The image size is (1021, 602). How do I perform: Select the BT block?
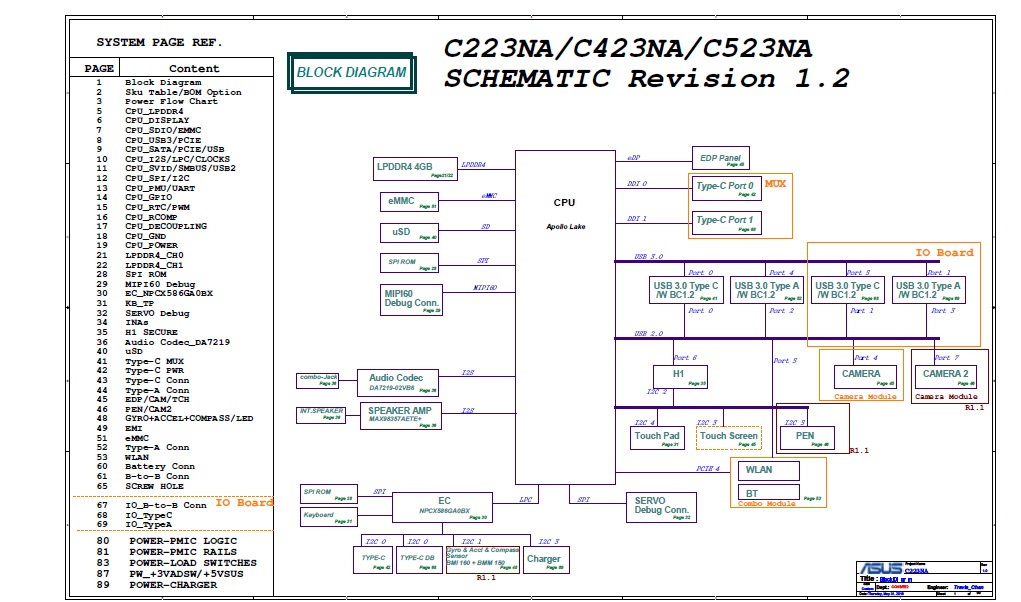tap(768, 493)
